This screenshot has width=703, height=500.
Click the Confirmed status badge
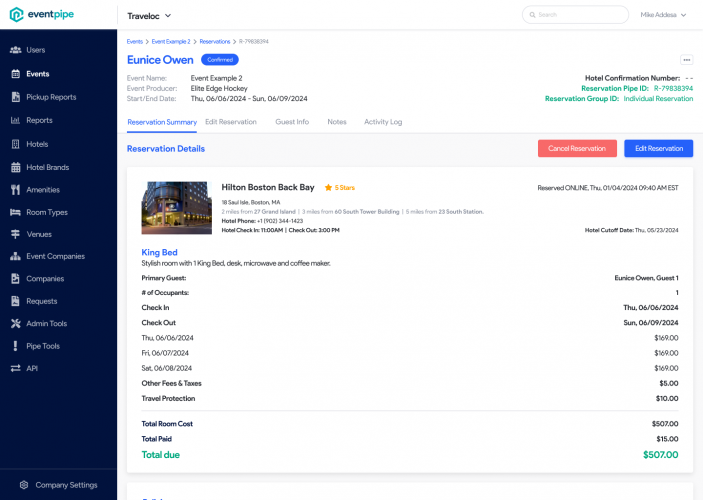tap(220, 60)
